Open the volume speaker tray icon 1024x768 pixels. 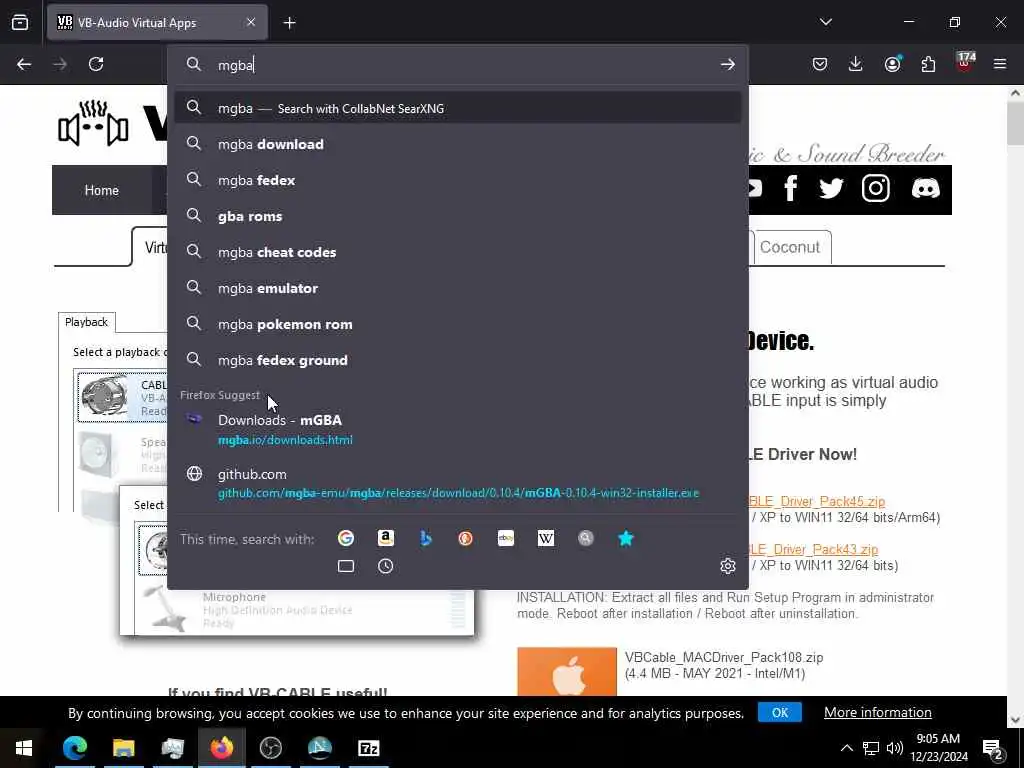(895, 748)
